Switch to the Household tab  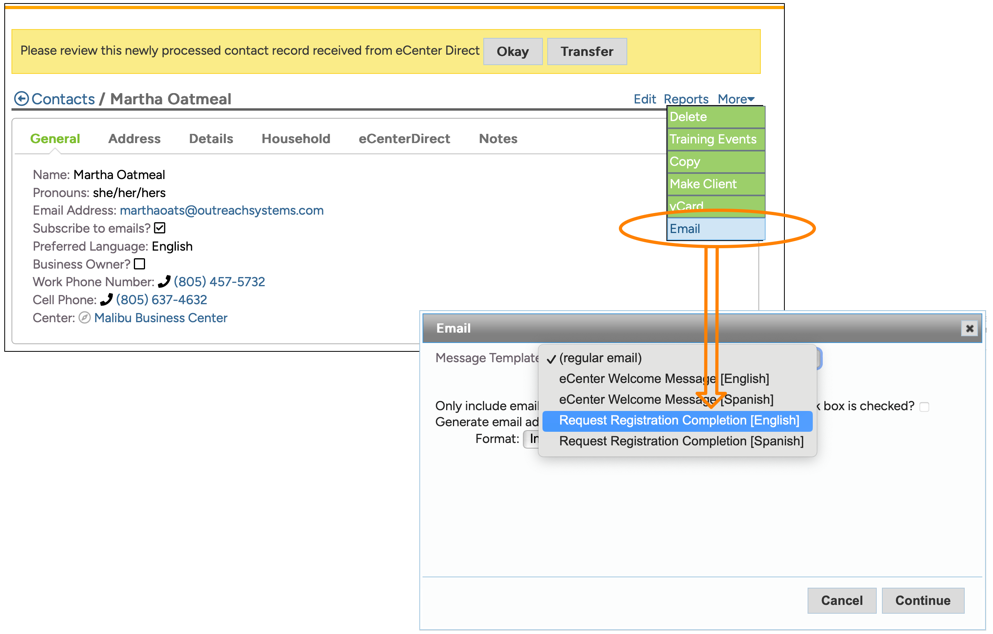295,139
